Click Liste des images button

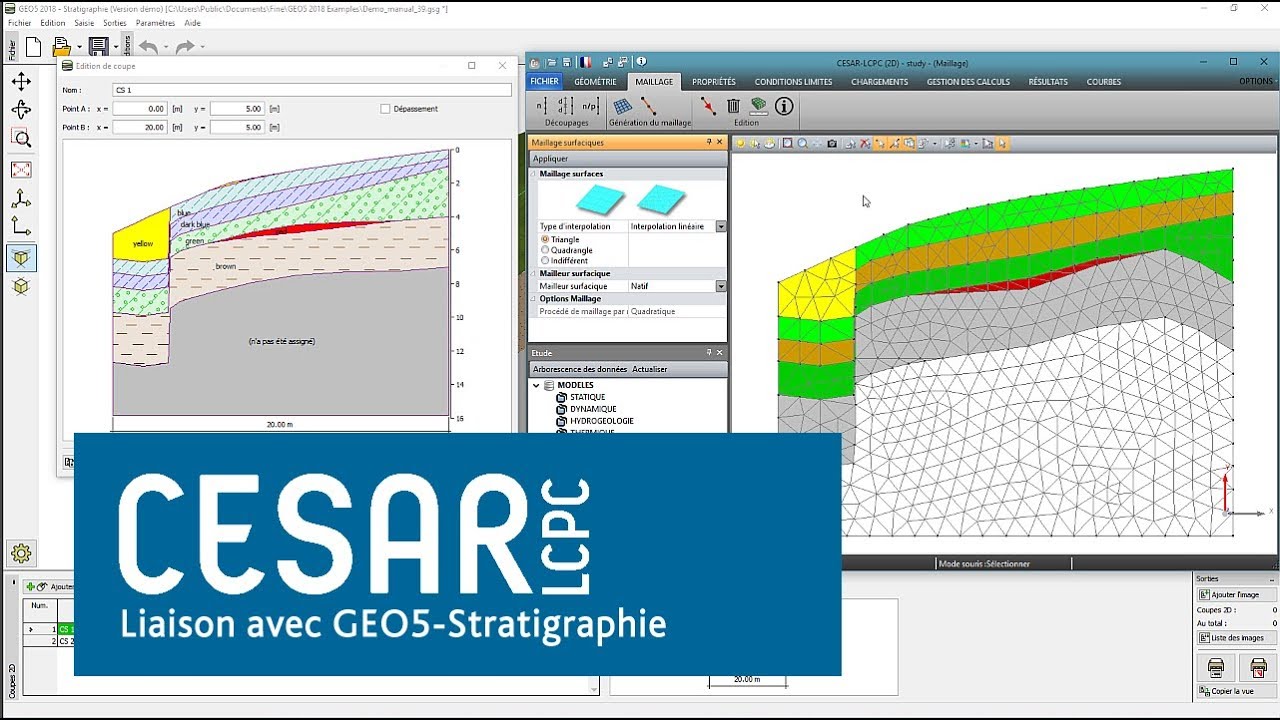[x=1236, y=638]
